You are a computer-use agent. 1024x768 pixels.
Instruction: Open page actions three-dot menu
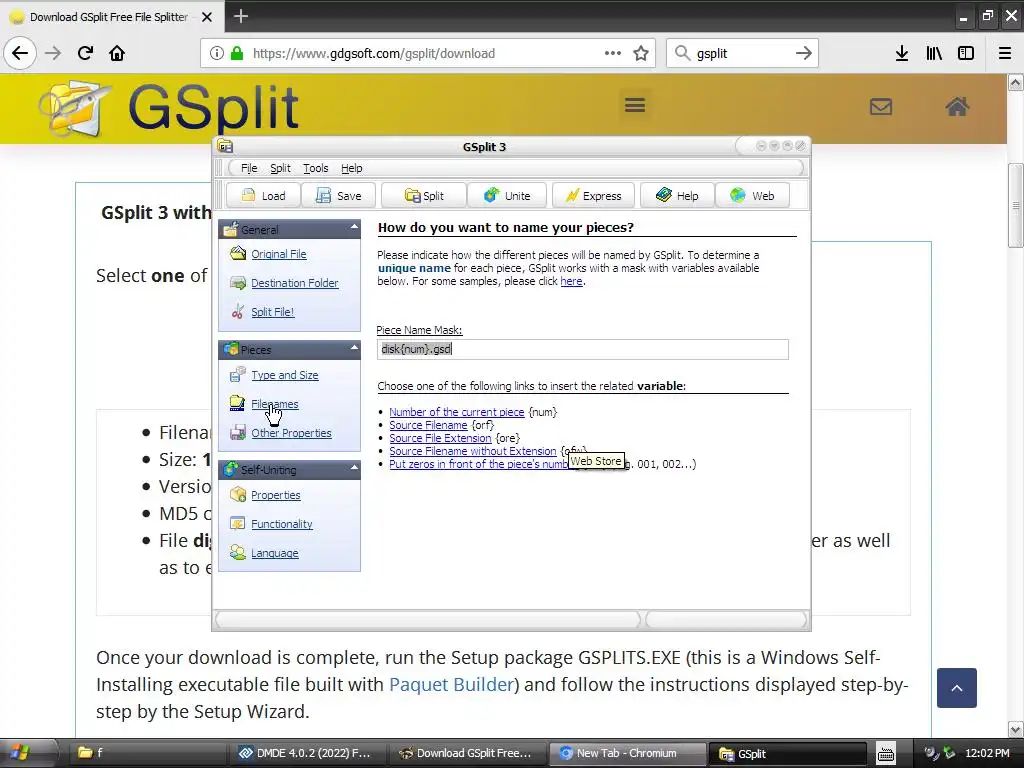click(613, 53)
